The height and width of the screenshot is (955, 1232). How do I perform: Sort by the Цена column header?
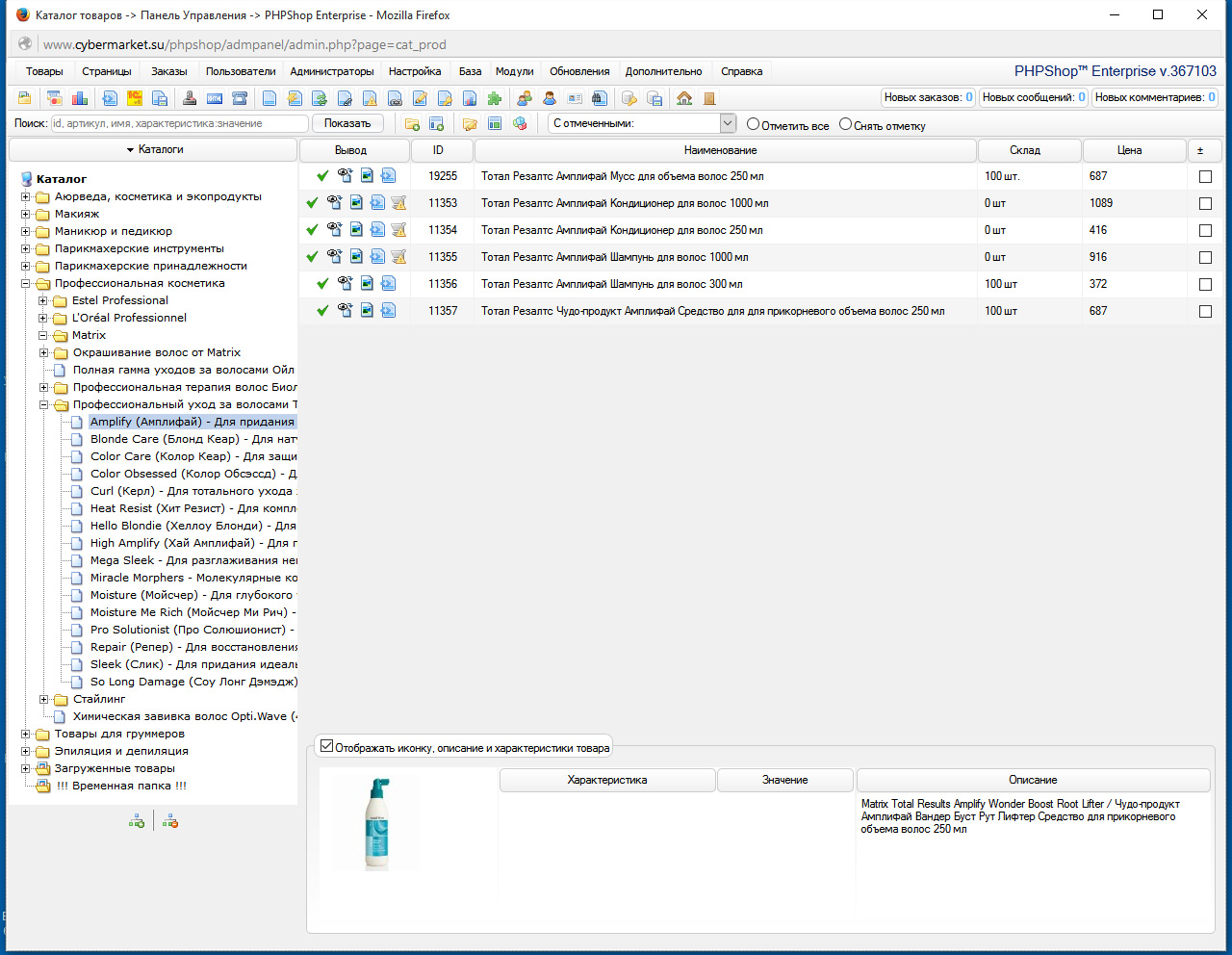(x=1134, y=150)
